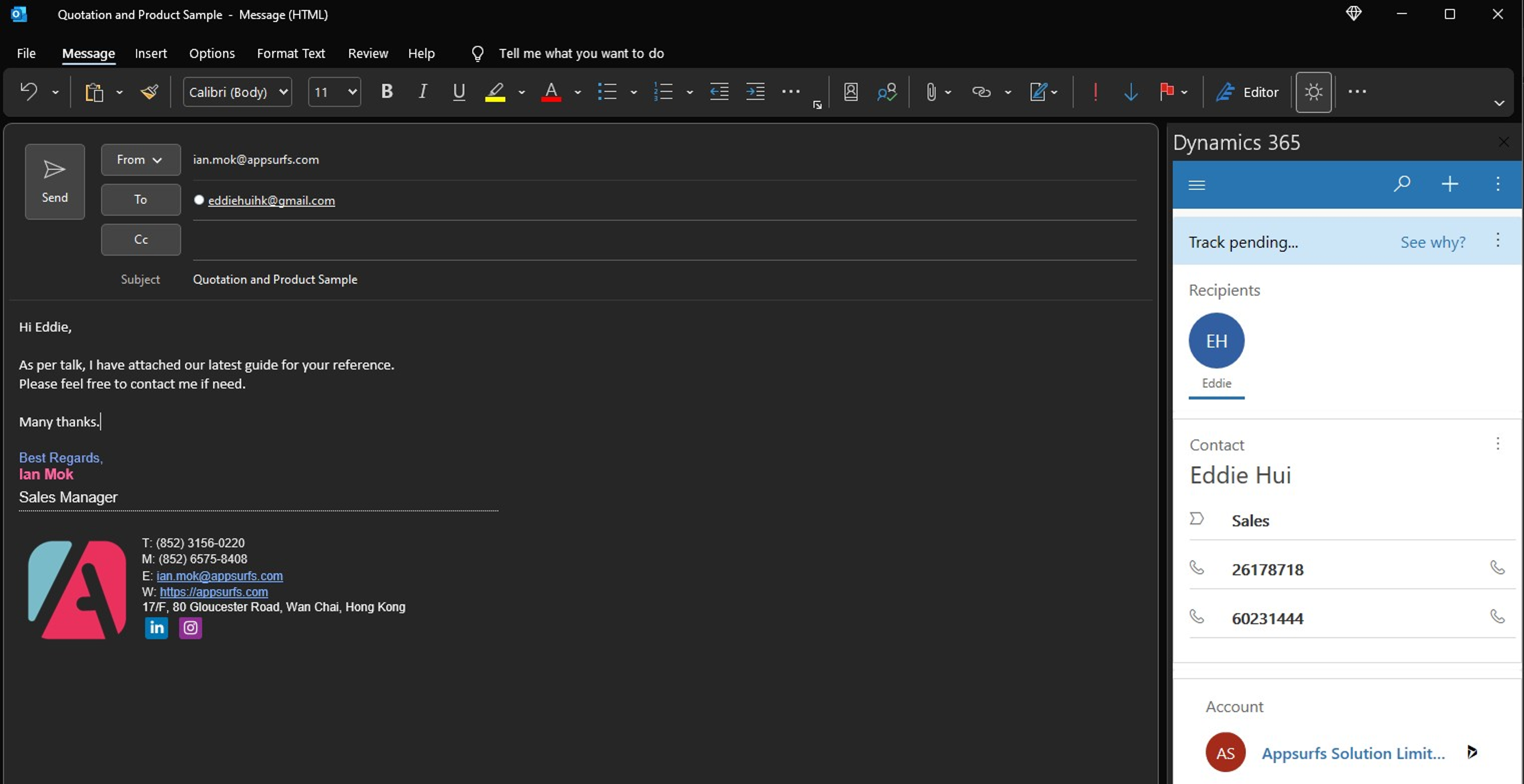Insert a numbered list
Viewport: 1524px width, 784px height.
pyautogui.click(x=663, y=92)
